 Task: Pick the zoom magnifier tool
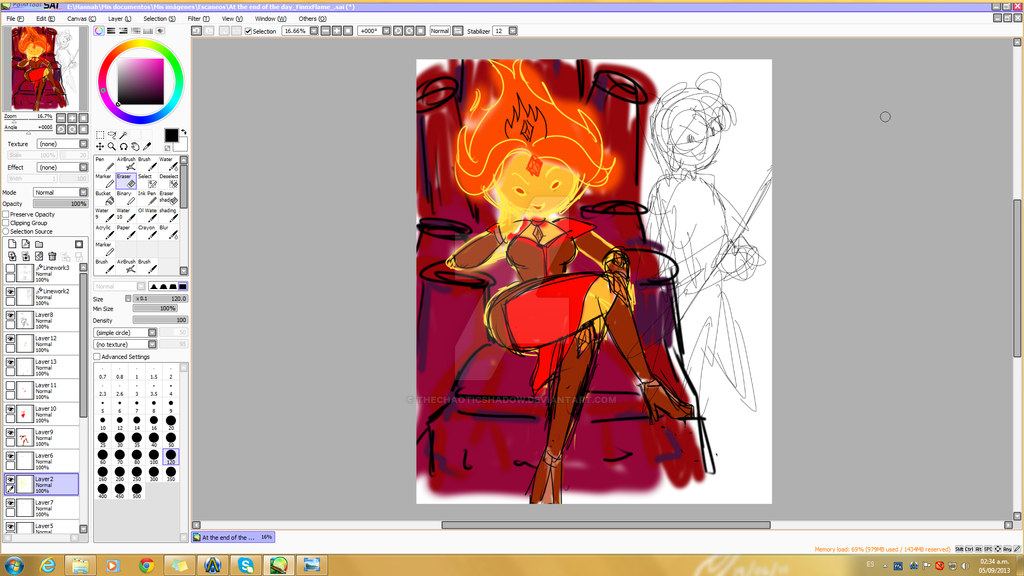point(112,147)
